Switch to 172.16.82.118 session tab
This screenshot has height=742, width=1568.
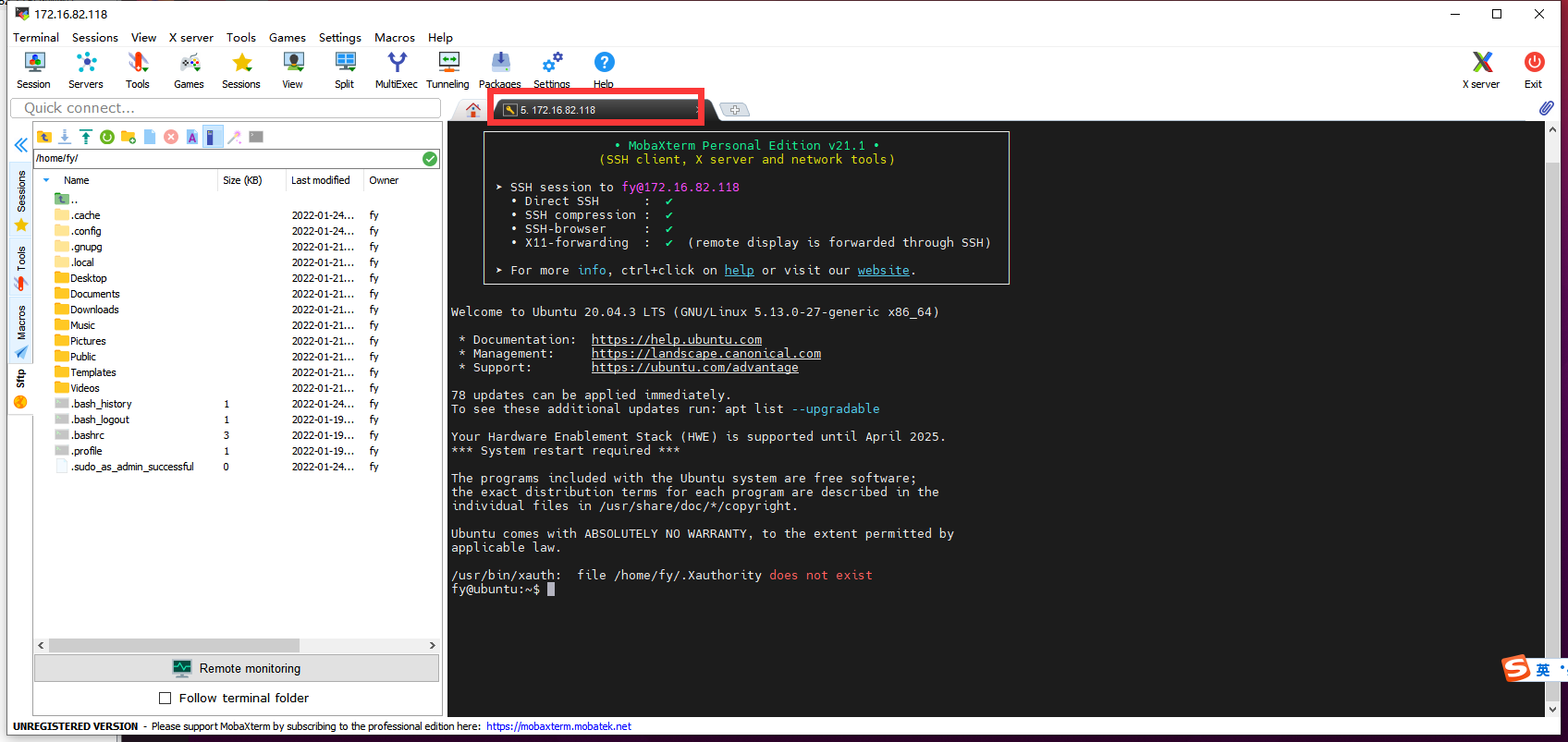point(599,110)
